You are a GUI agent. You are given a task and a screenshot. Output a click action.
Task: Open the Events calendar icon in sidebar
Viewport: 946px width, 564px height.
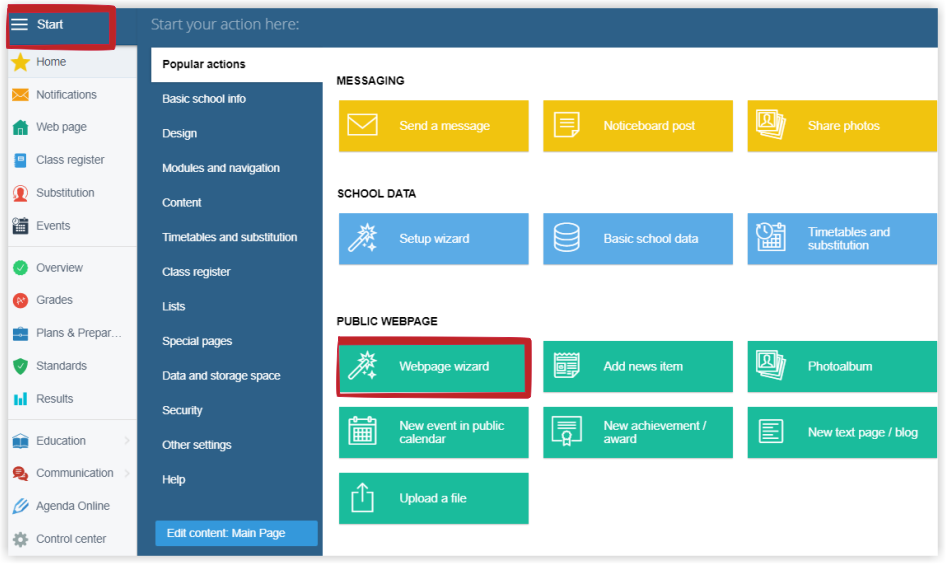point(21,226)
